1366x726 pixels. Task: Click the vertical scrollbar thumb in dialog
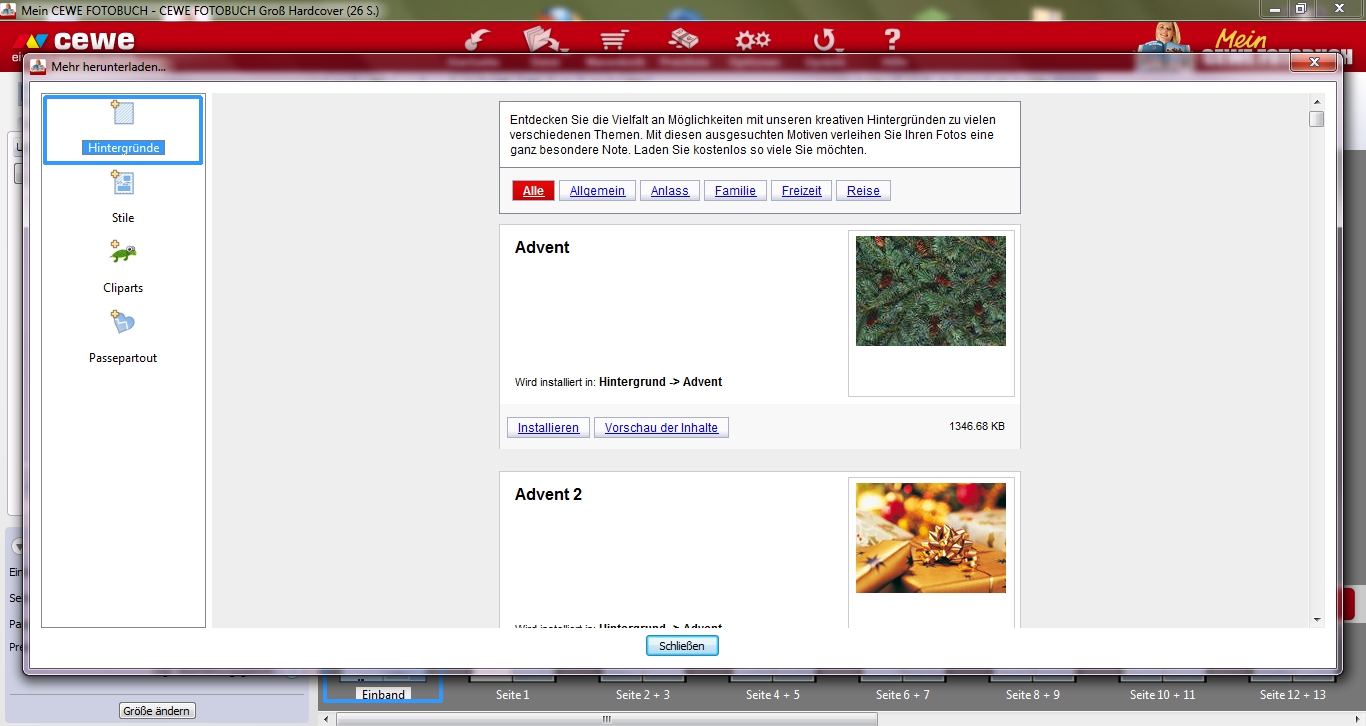[1317, 119]
